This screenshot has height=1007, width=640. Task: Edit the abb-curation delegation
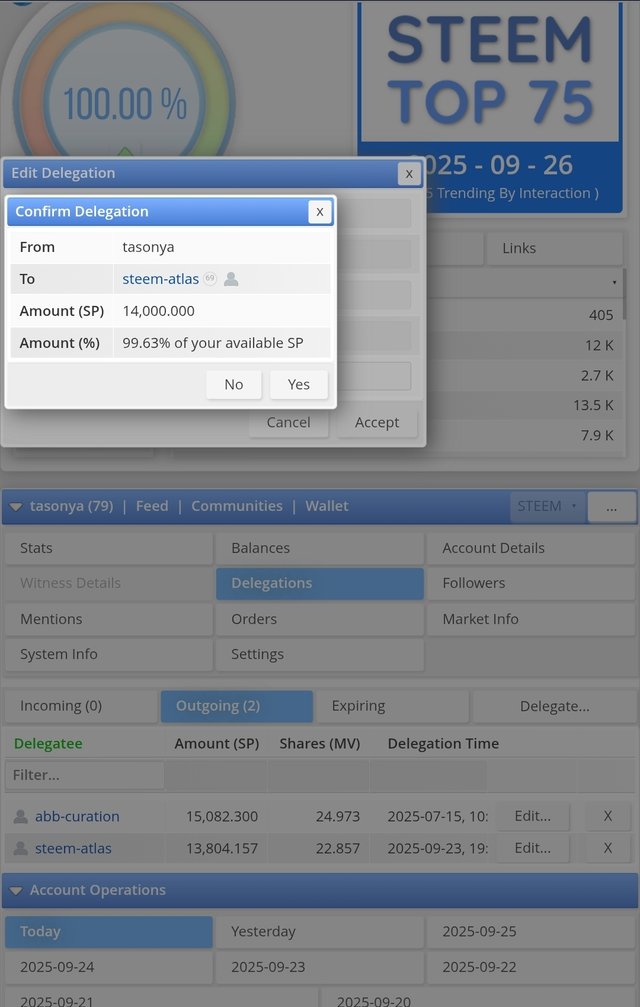(x=533, y=816)
